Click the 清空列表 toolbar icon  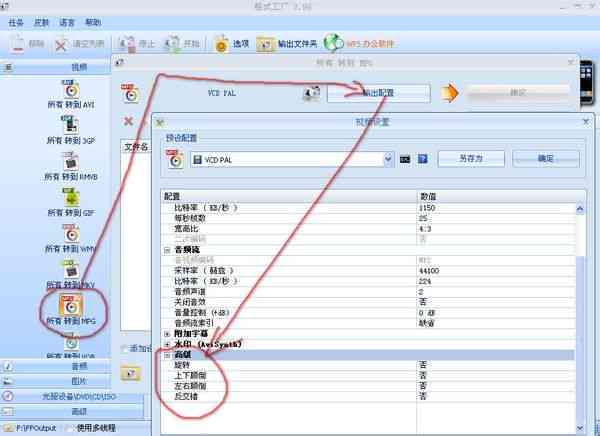pos(61,44)
